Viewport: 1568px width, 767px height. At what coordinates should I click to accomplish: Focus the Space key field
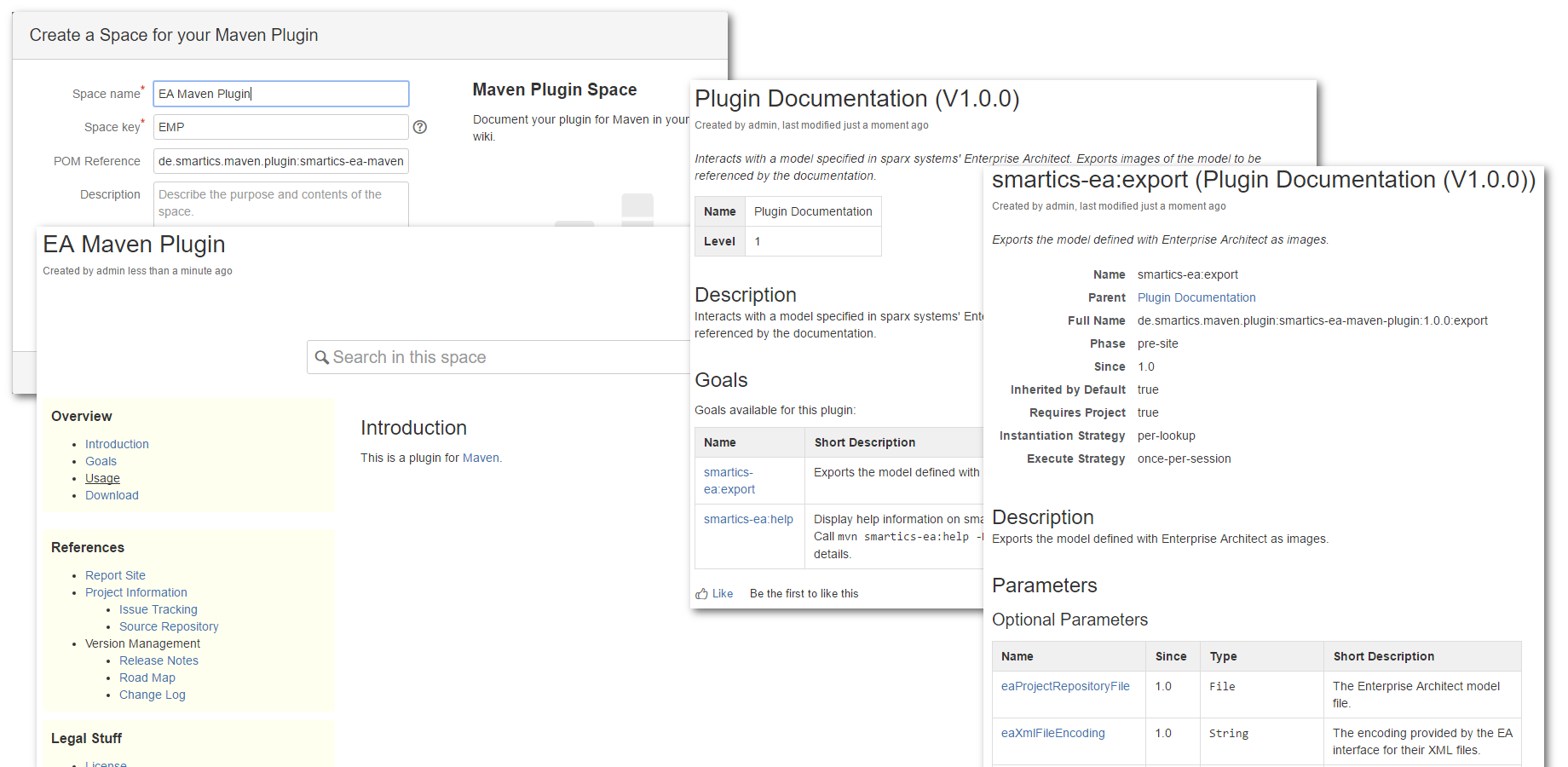[281, 127]
